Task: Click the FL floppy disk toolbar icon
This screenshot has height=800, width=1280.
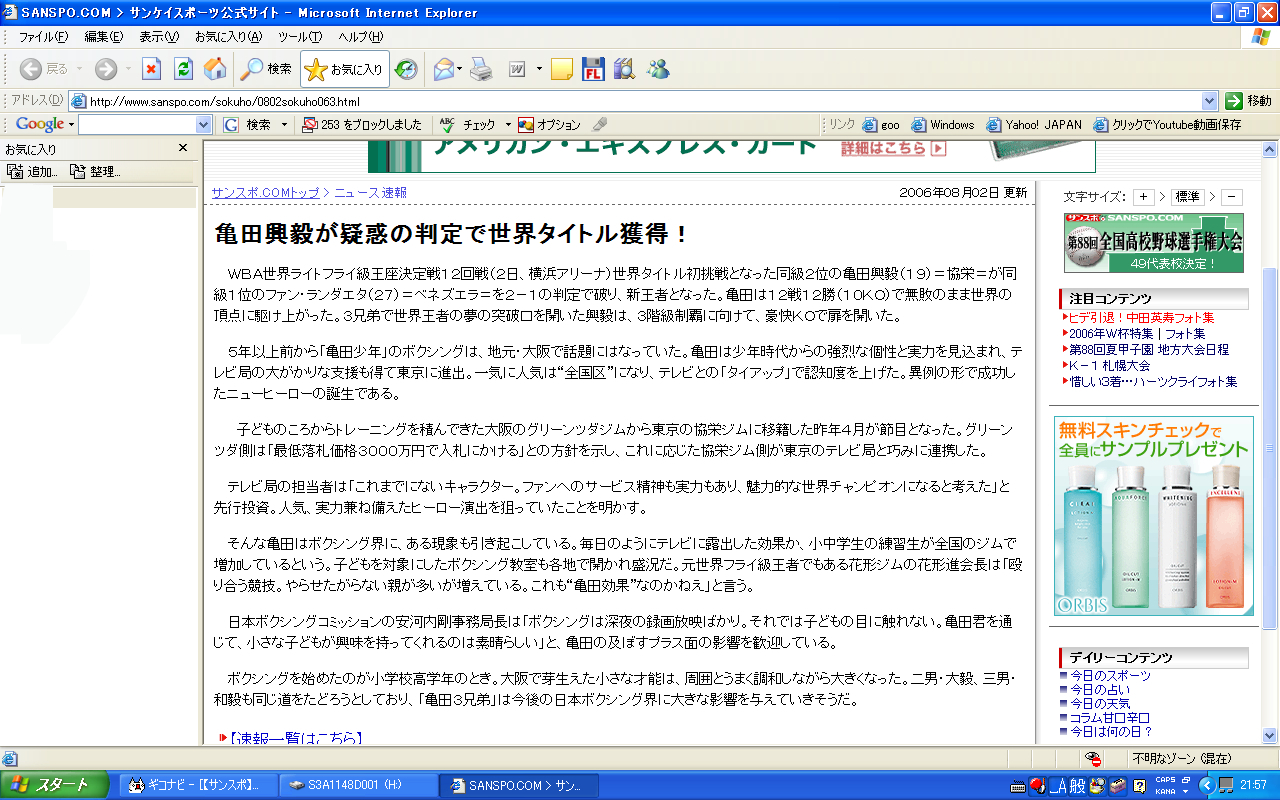Action: pyautogui.click(x=593, y=69)
